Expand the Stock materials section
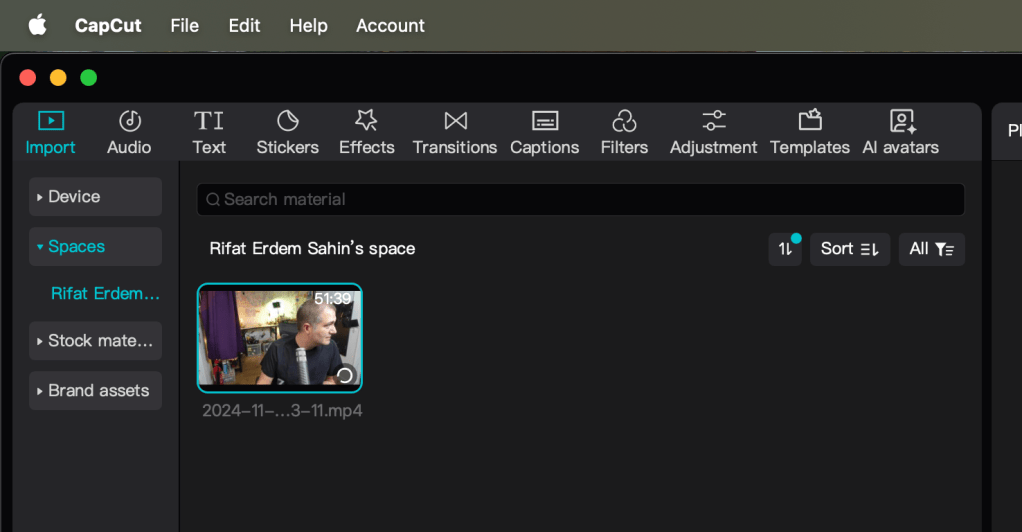1022x532 pixels. (x=95, y=340)
